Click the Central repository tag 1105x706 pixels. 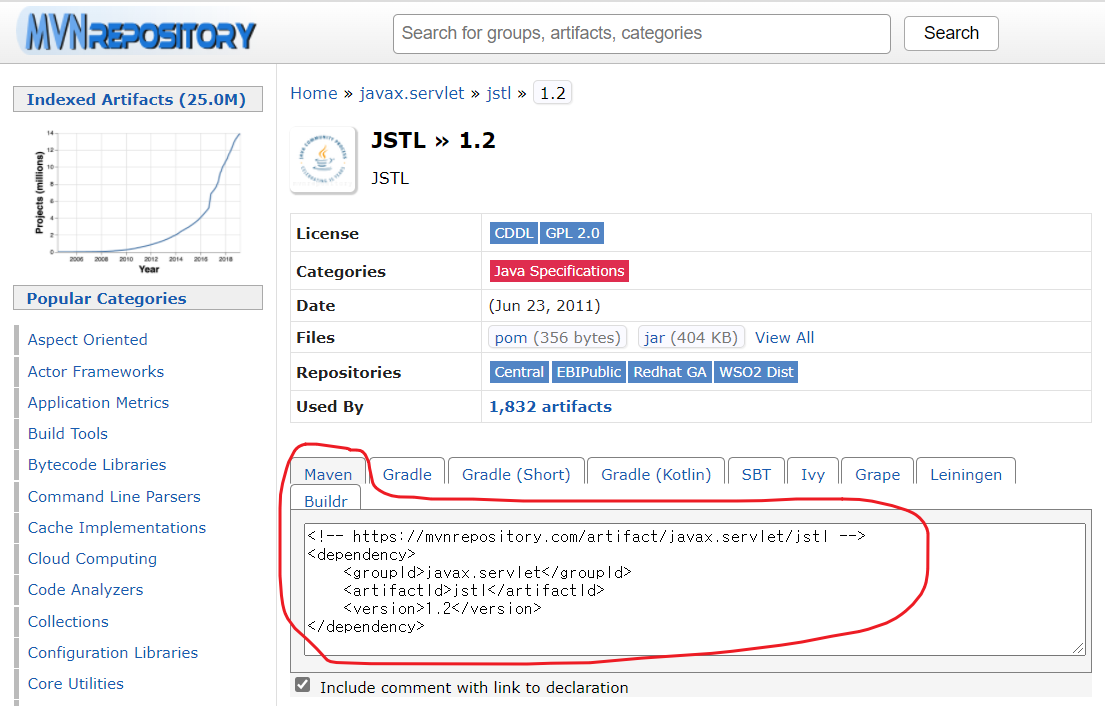[x=519, y=372]
